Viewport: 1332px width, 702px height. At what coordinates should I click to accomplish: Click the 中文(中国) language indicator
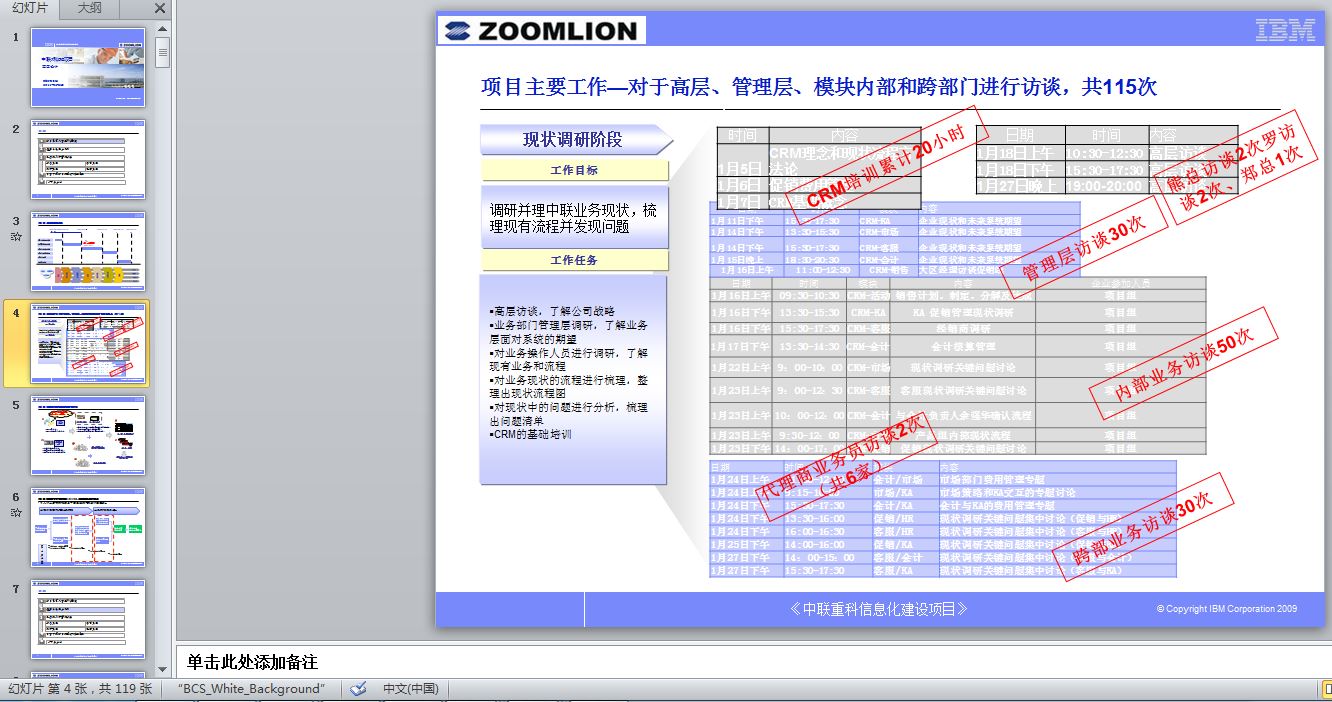click(410, 689)
